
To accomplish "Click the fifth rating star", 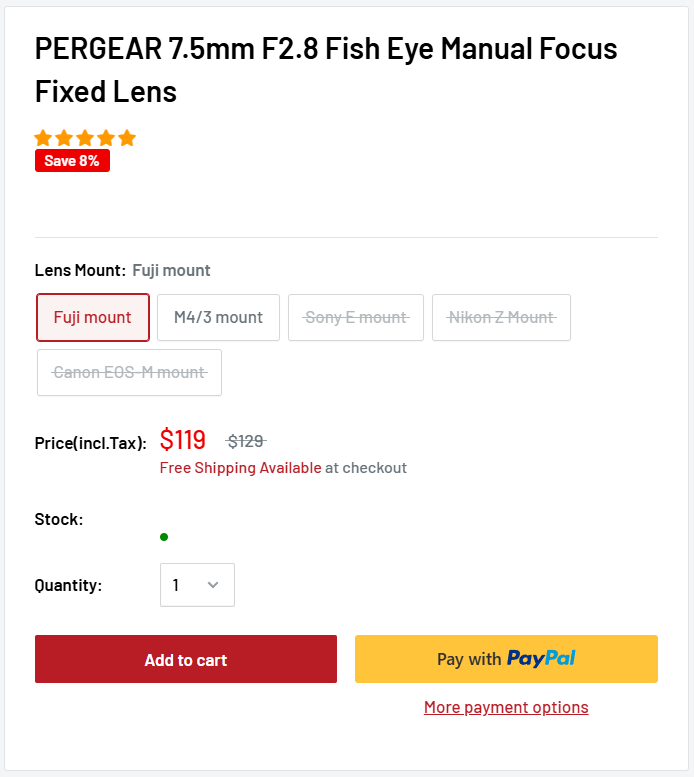I will coord(127,138).
